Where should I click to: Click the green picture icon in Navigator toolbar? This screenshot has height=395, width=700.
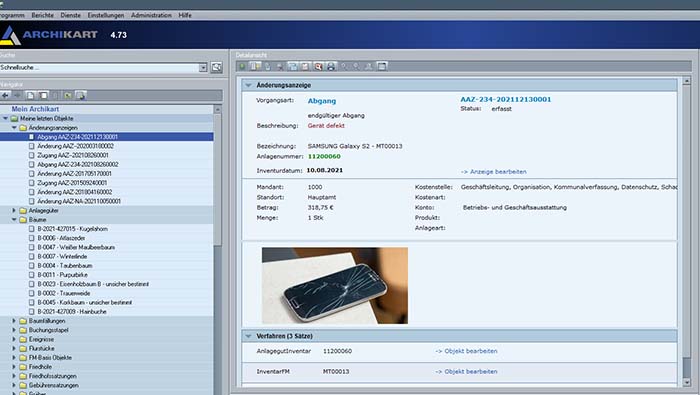(68, 96)
